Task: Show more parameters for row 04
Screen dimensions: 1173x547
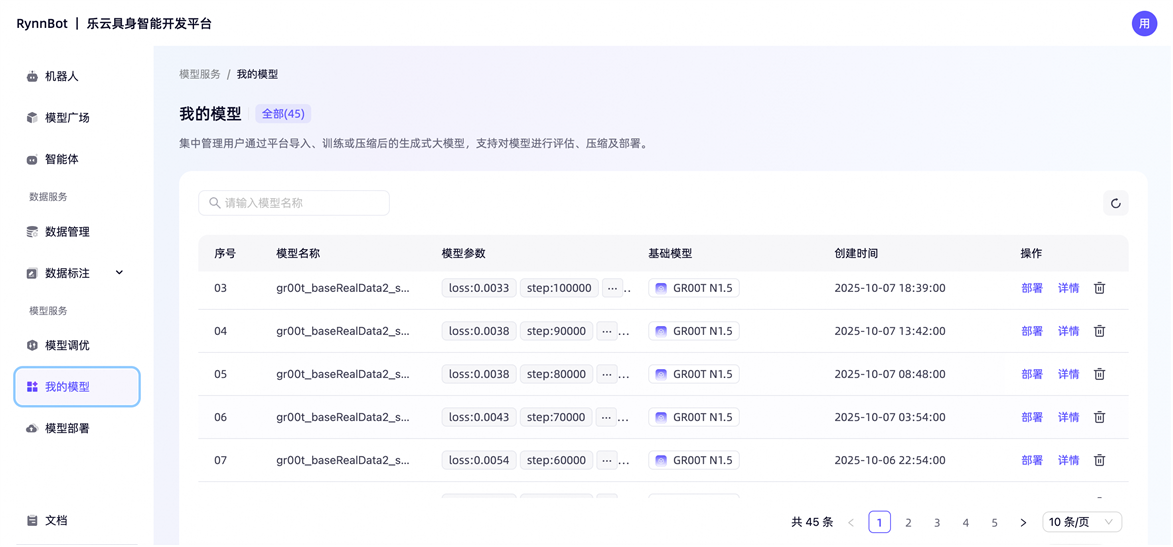Action: 607,331
